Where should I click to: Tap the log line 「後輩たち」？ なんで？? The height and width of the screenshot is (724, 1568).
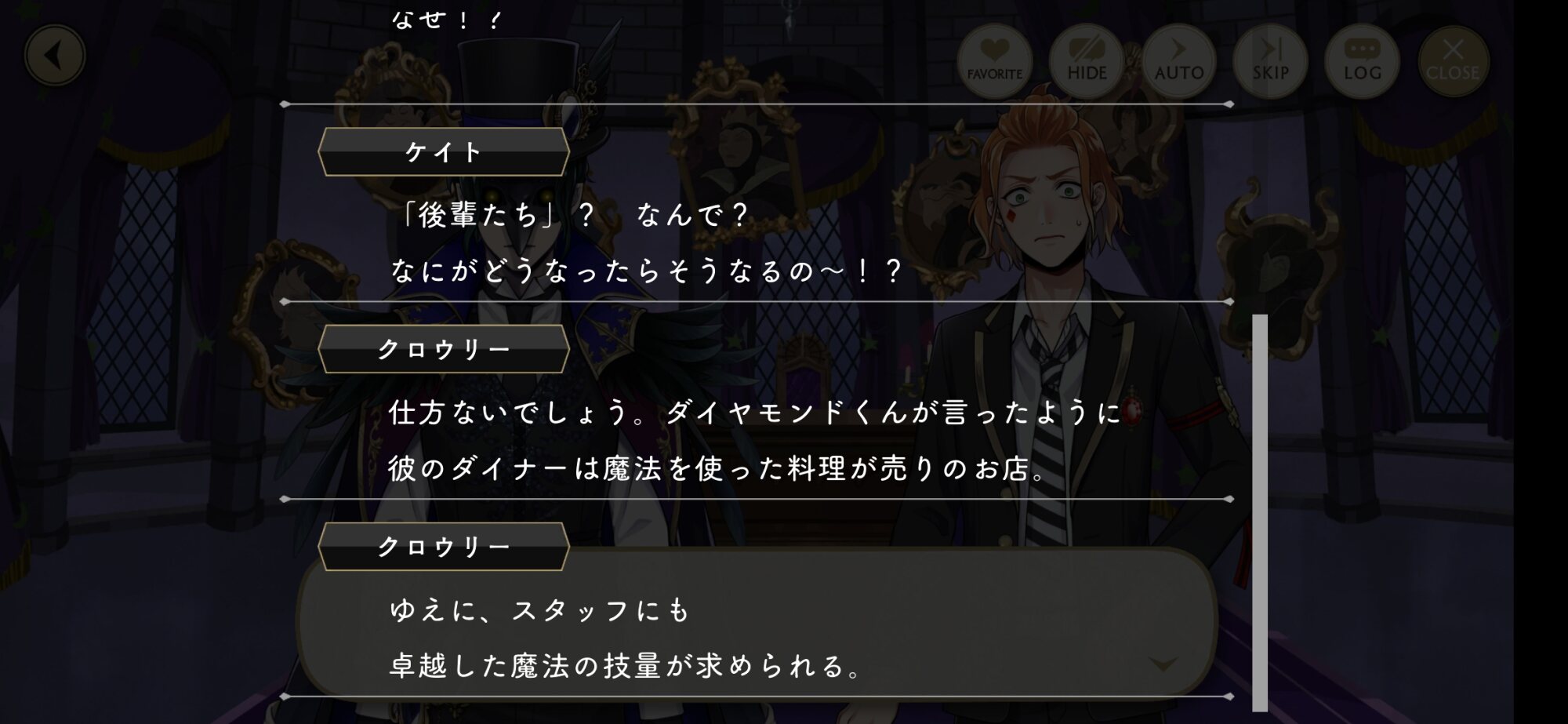point(571,214)
